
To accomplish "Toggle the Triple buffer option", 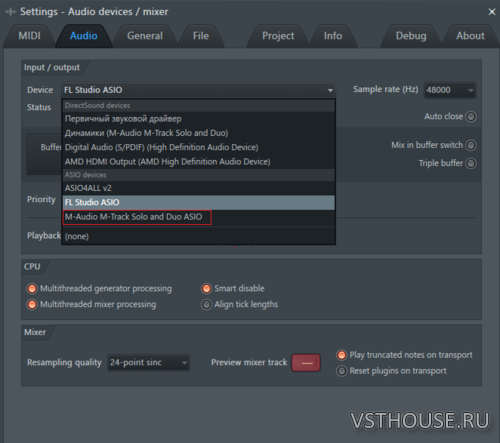I will click(471, 163).
